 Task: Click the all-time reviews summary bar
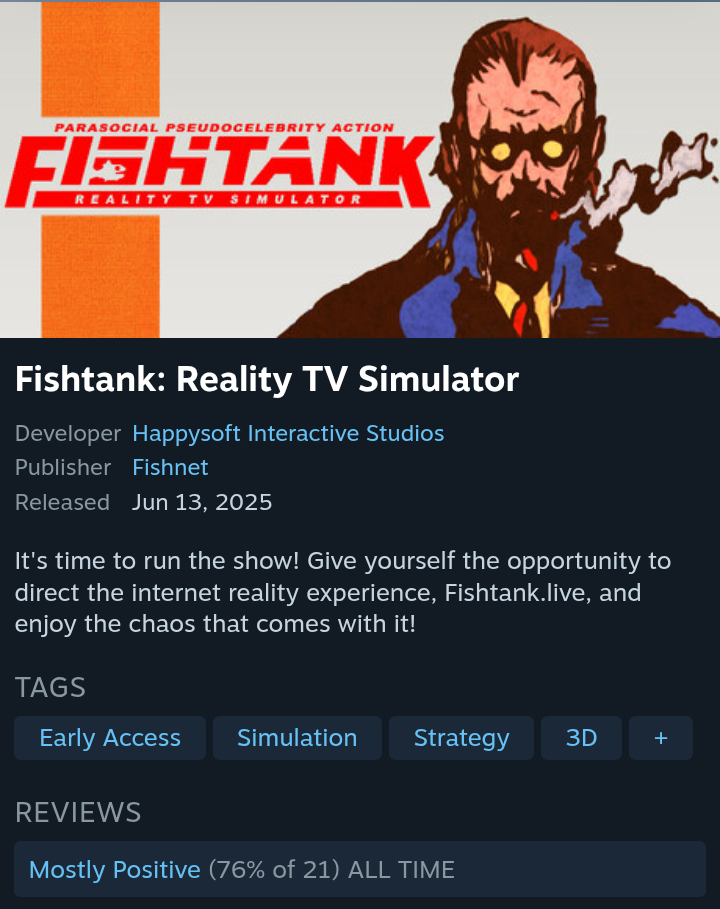360,869
